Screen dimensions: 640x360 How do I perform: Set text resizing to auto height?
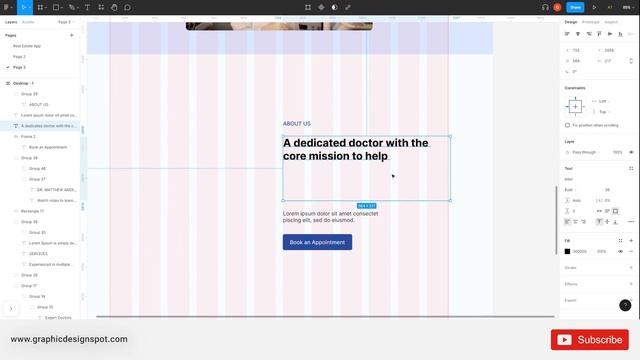(x=607, y=211)
